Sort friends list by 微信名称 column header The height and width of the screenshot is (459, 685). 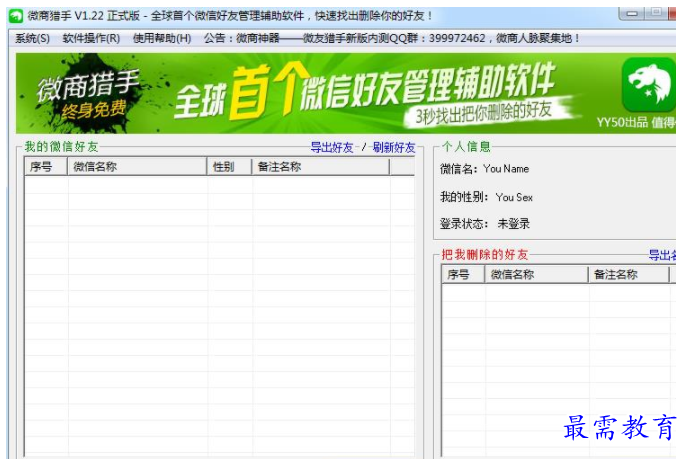tap(137, 167)
